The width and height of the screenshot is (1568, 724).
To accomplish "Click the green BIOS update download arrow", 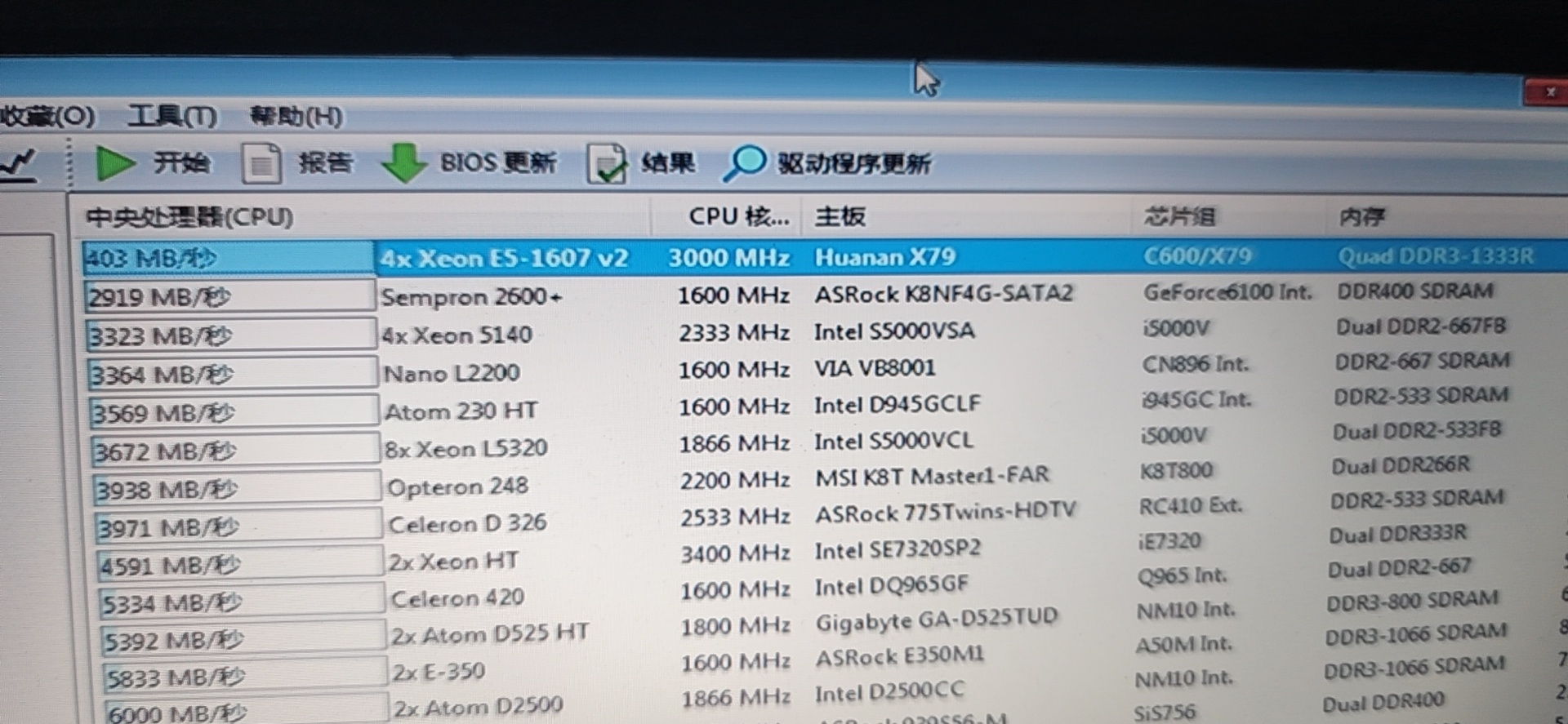I will [404, 162].
